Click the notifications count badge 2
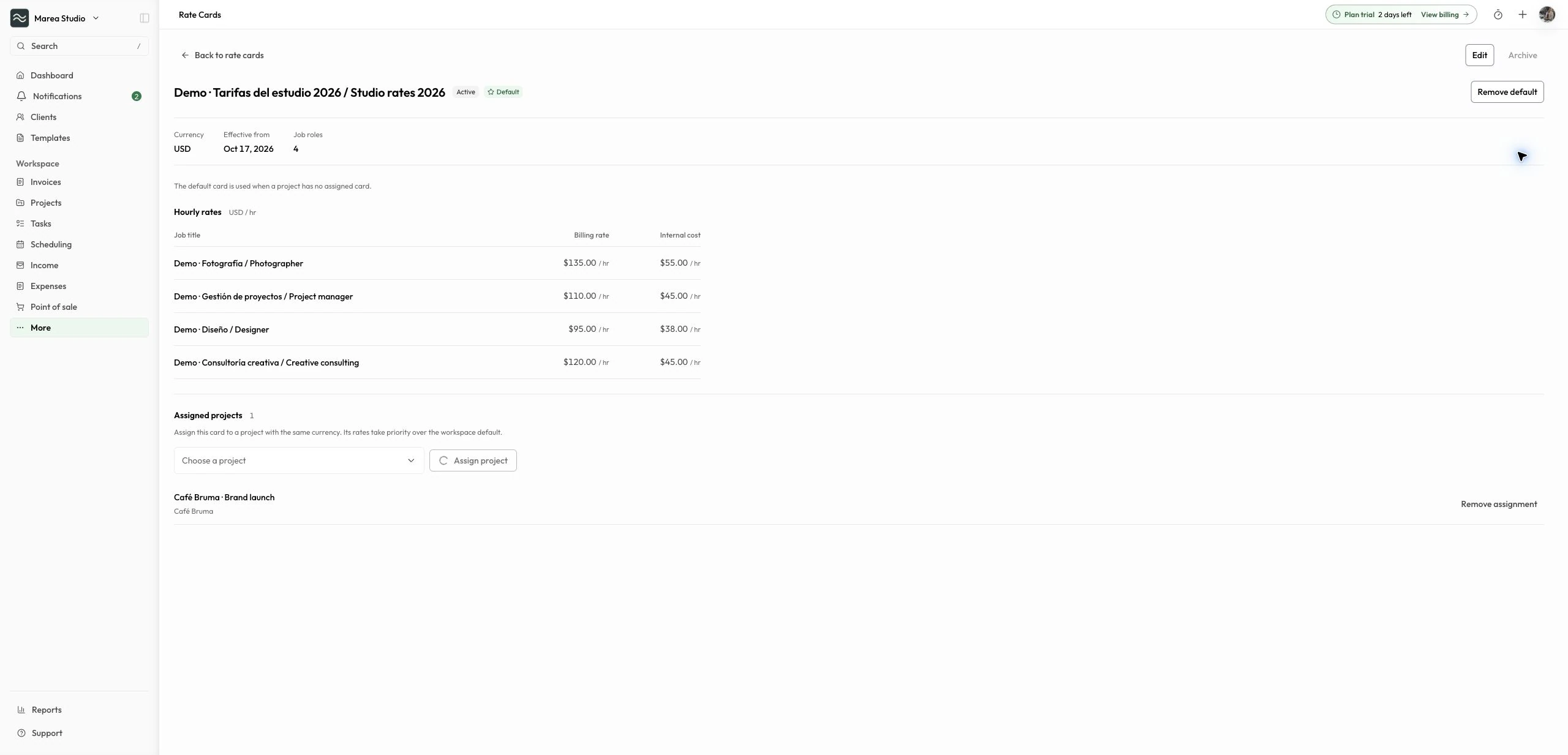The image size is (1568, 755). (136, 96)
